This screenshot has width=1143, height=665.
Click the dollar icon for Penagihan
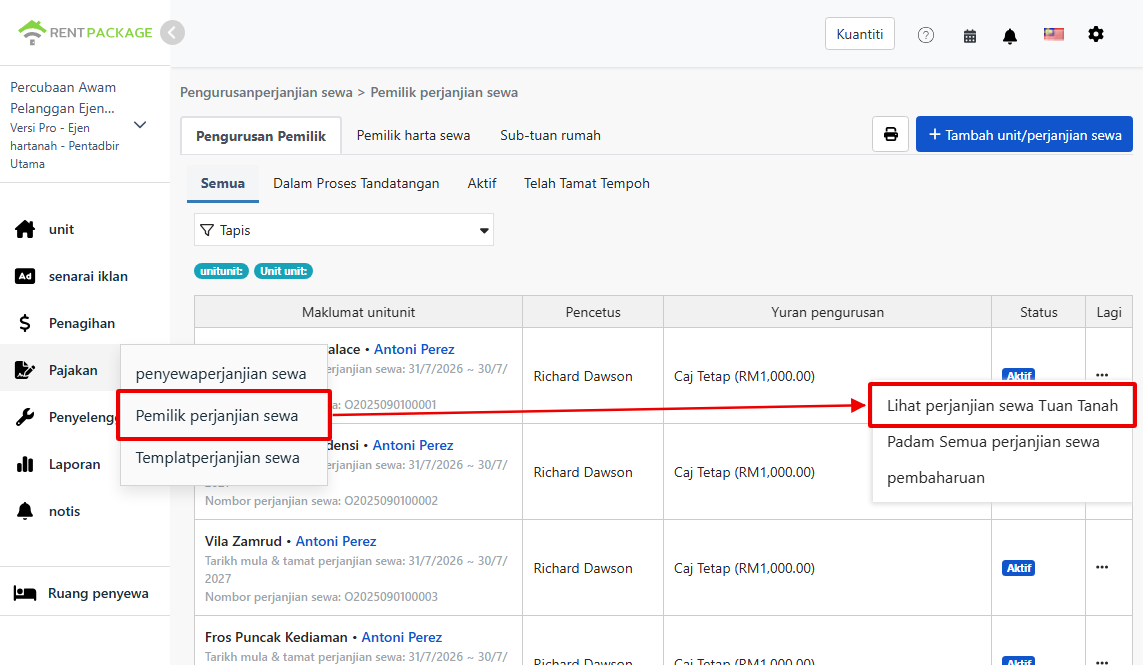tap(25, 323)
